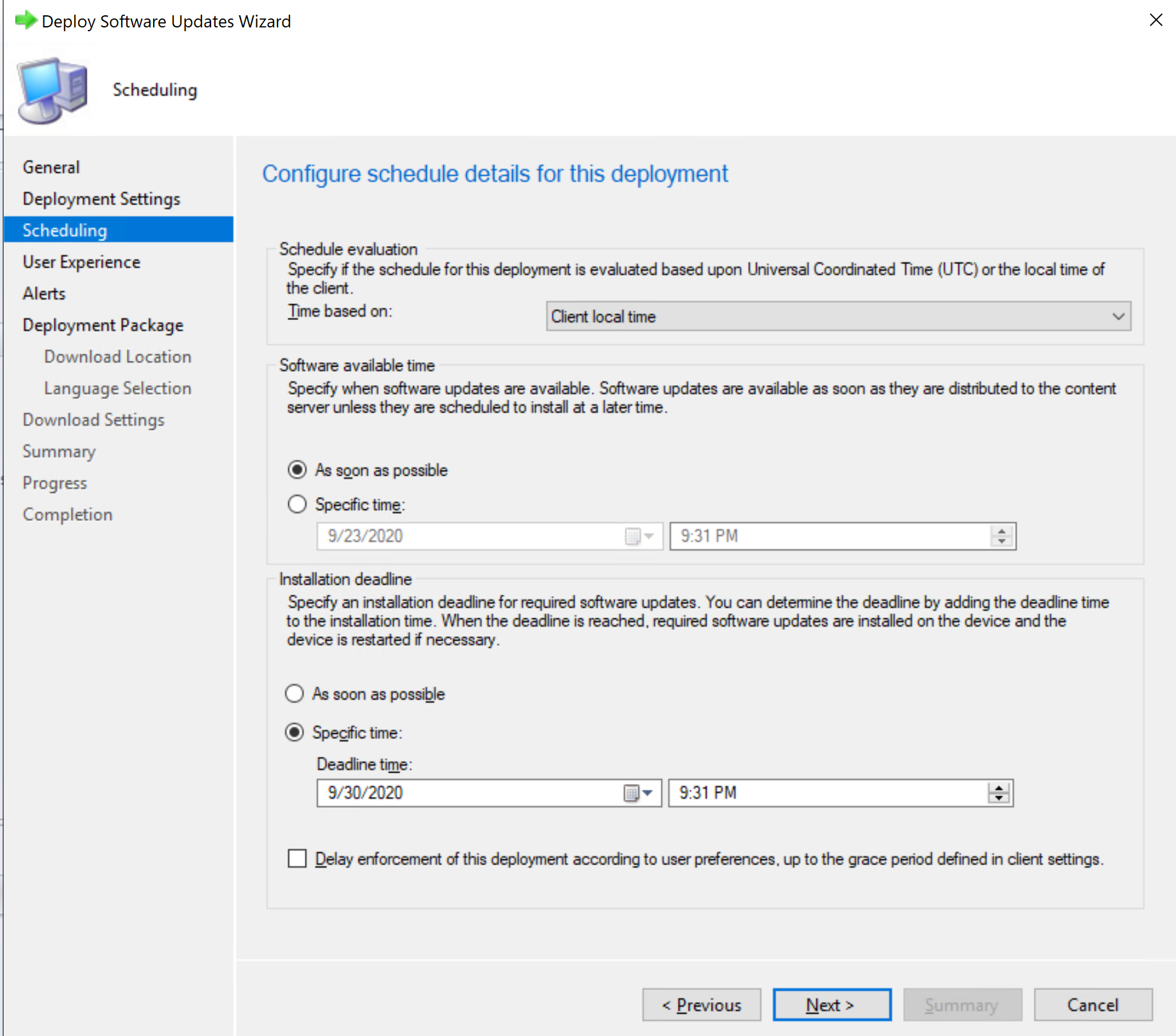Enable Delay enforcement of this deployment checkbox
This screenshot has width=1176, height=1036.
pyautogui.click(x=297, y=859)
